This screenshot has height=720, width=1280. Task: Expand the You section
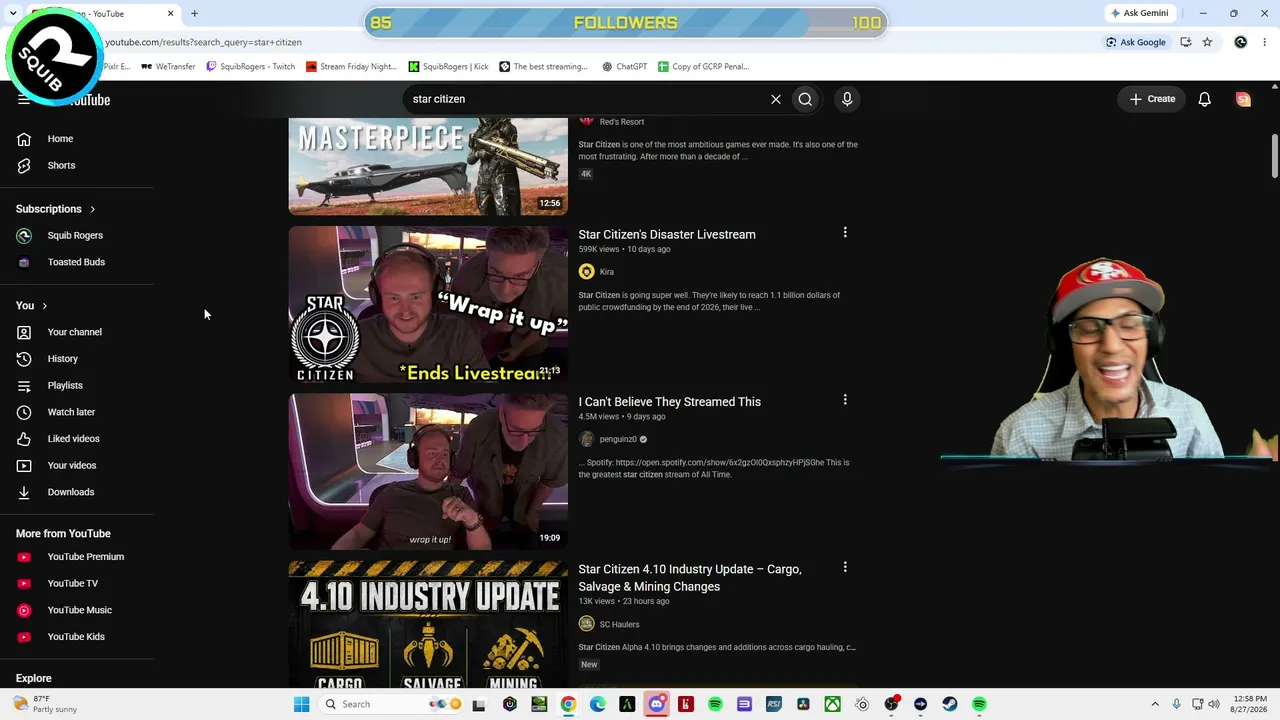click(x=32, y=305)
